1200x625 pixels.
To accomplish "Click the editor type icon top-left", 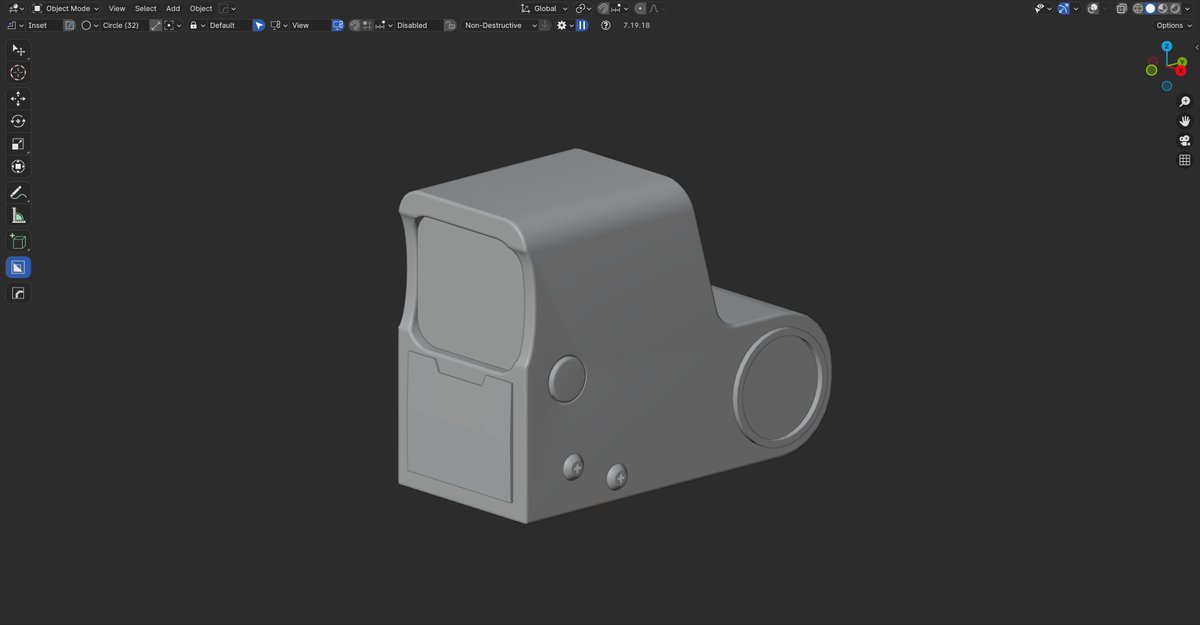I will click(x=15, y=8).
